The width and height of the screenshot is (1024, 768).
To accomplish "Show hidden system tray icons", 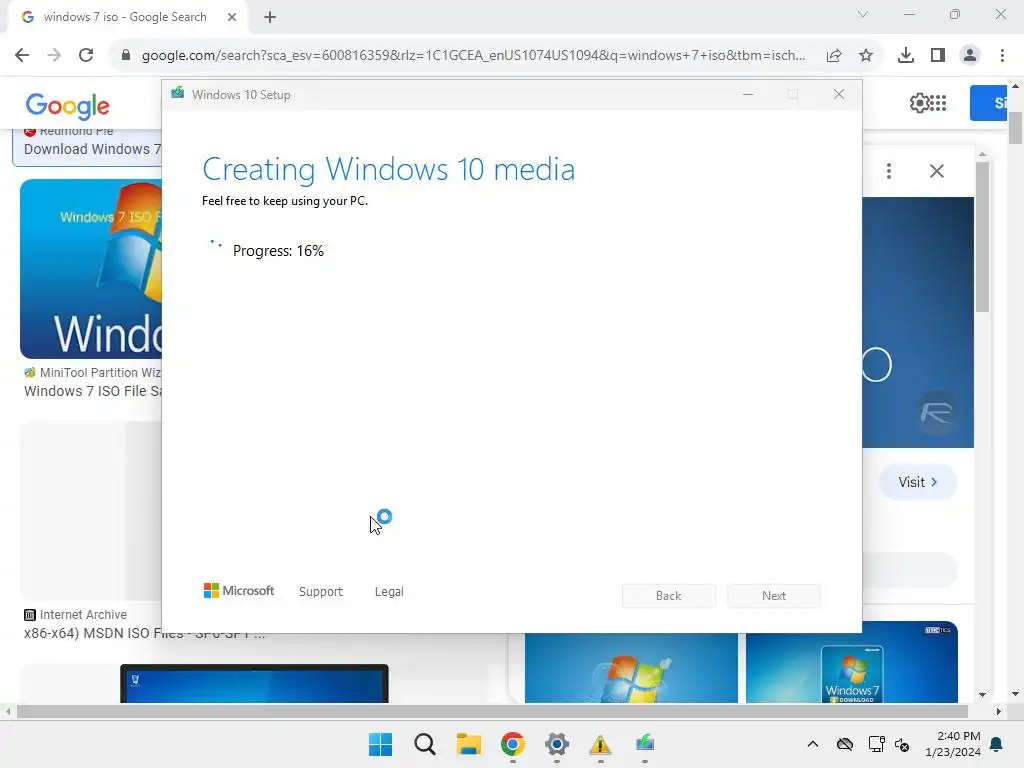I will click(x=812, y=744).
